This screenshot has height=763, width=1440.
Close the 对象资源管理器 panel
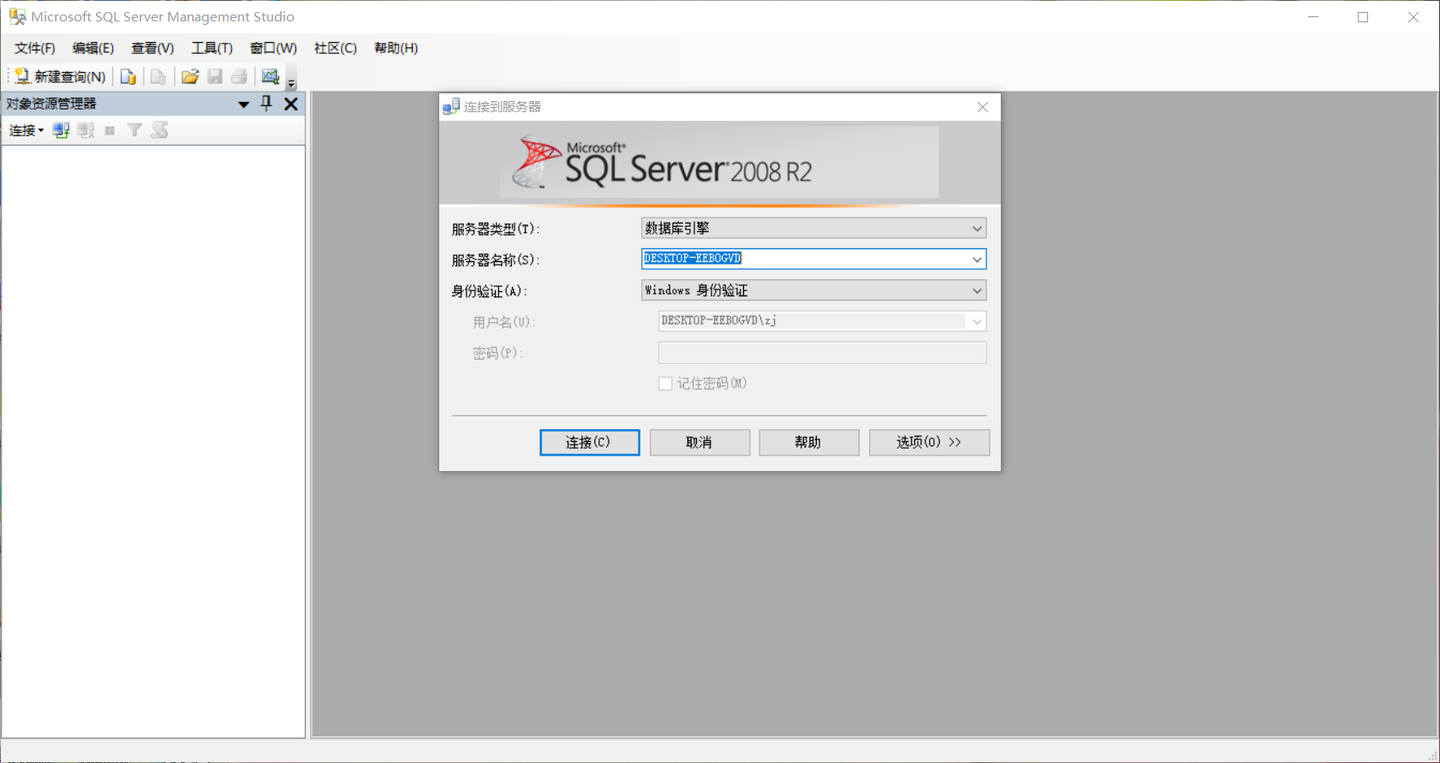click(291, 104)
